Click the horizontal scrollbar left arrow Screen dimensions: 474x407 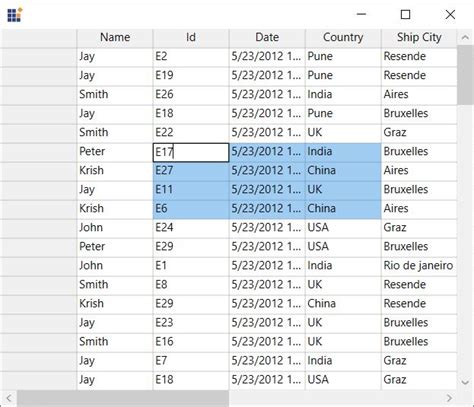pos(9,398)
